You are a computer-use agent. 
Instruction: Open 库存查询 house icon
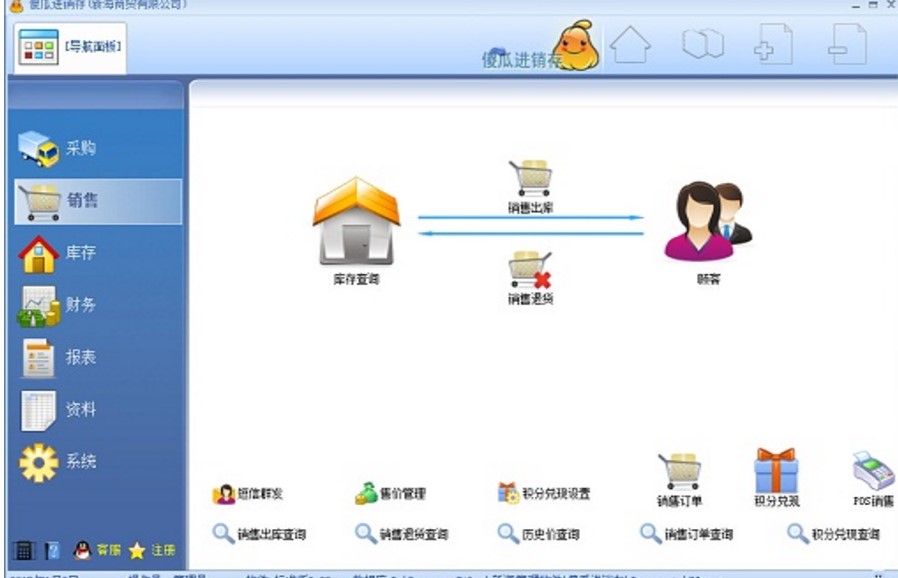(x=356, y=230)
